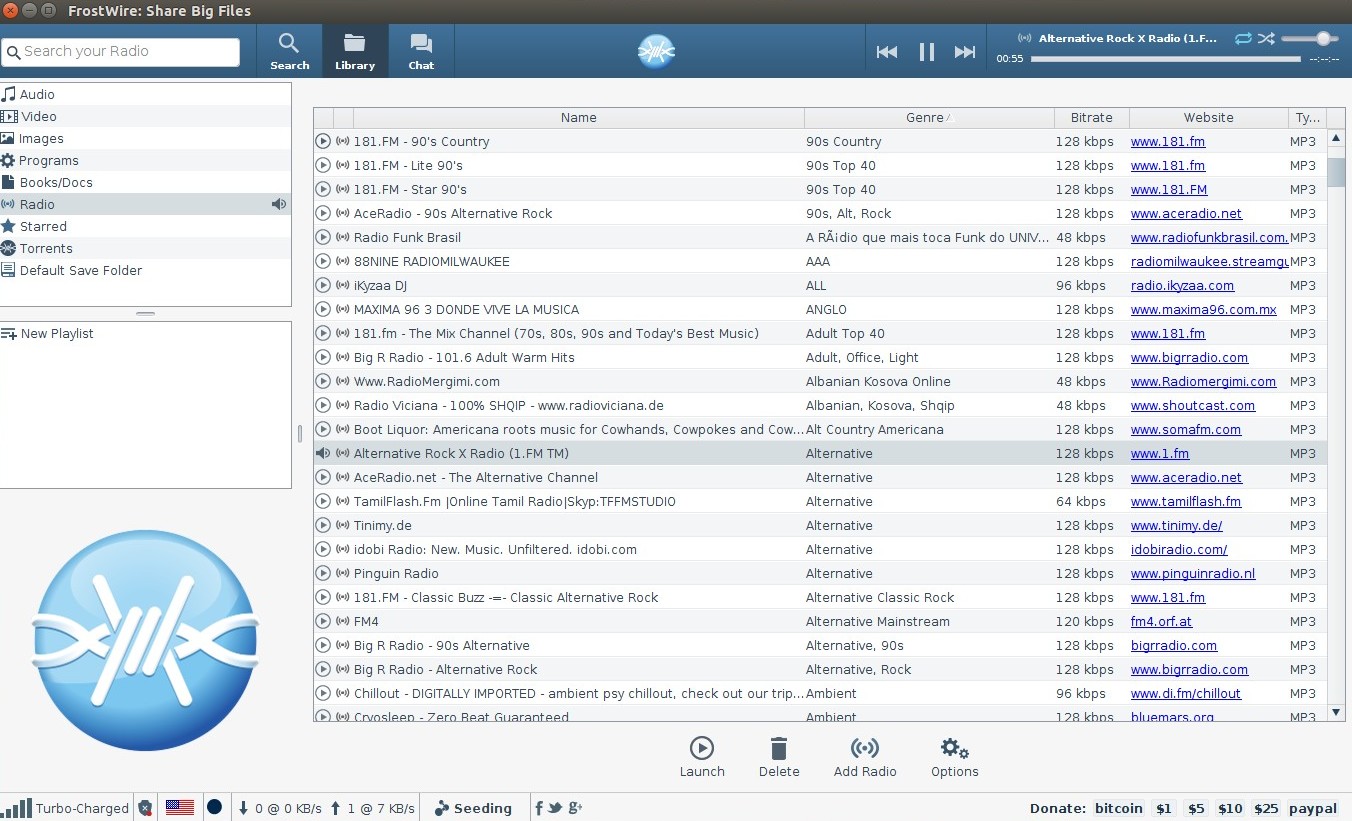Click the FrostWire logo in the top bar

656,51
